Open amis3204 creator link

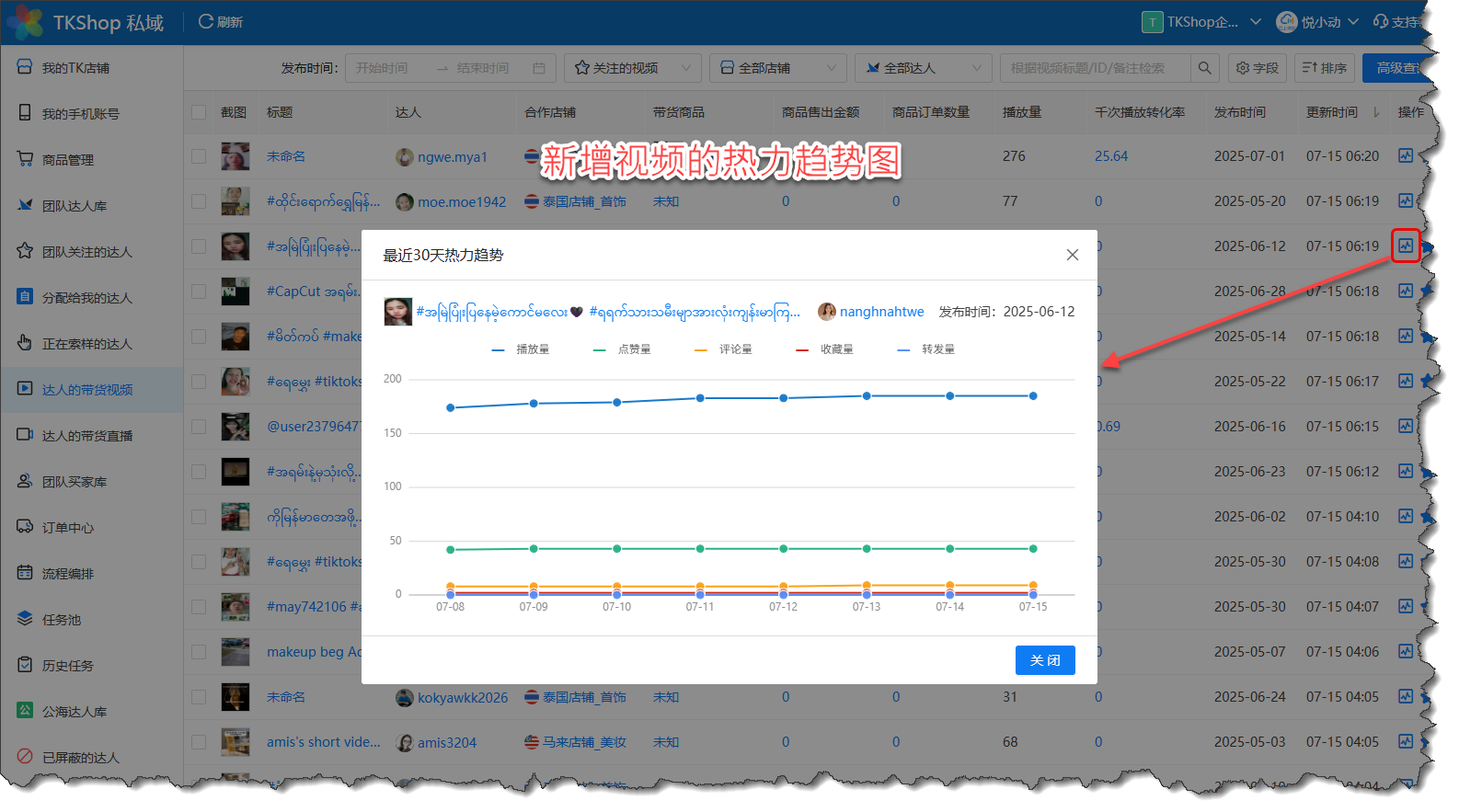click(x=447, y=743)
